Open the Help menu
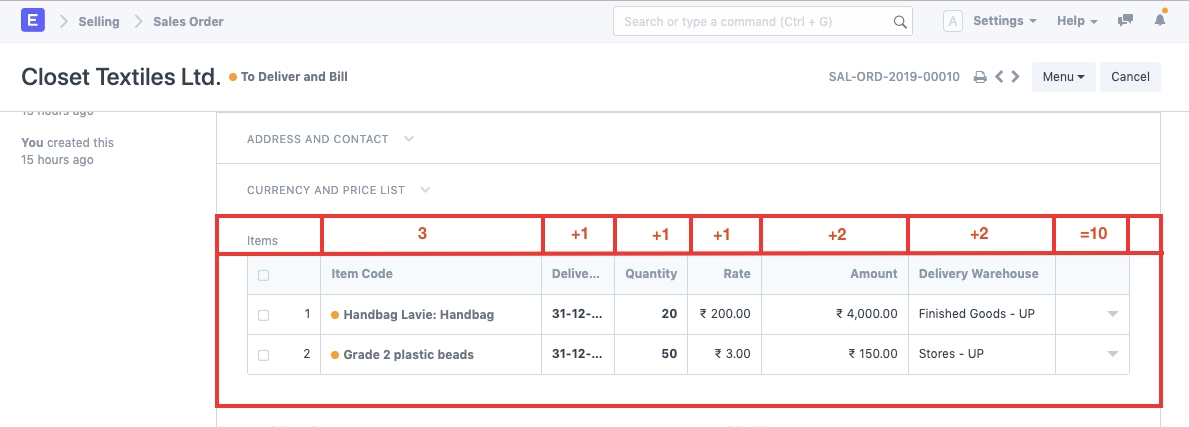The height and width of the screenshot is (427, 1189). (1077, 21)
